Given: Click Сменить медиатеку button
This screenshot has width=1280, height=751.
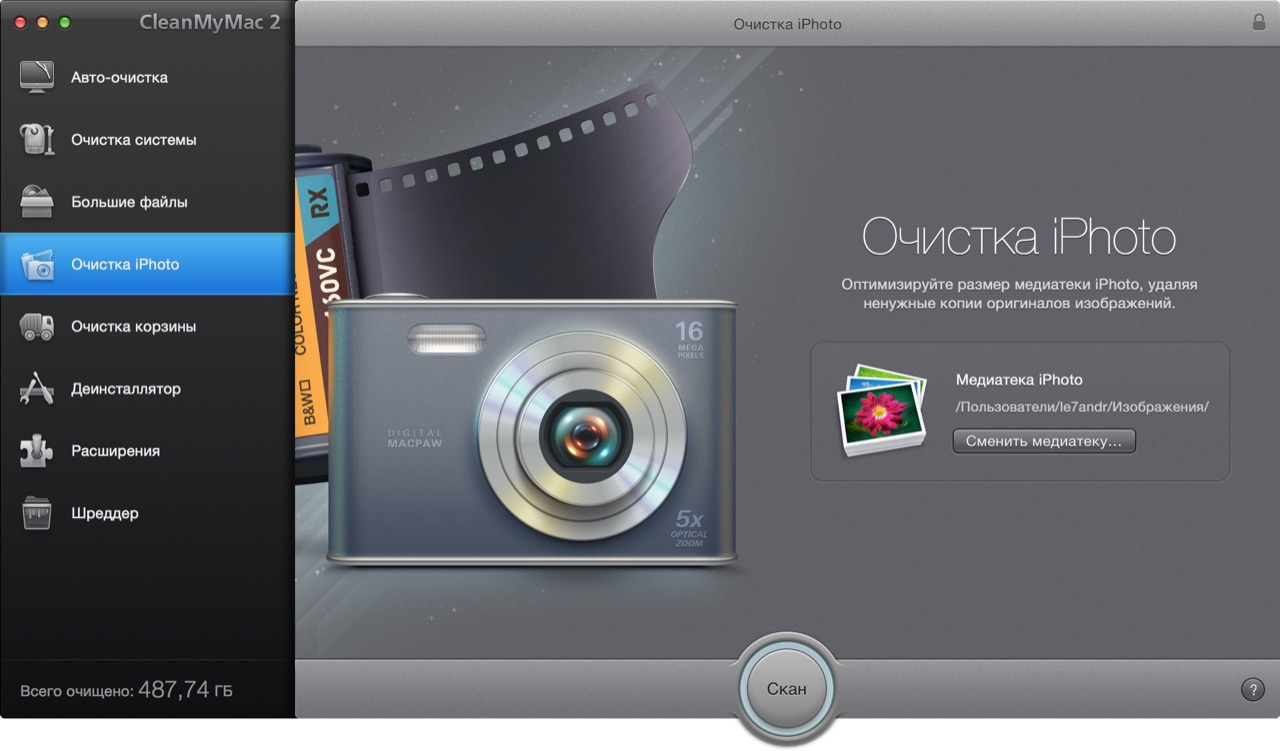Looking at the screenshot, I should pos(1044,441).
